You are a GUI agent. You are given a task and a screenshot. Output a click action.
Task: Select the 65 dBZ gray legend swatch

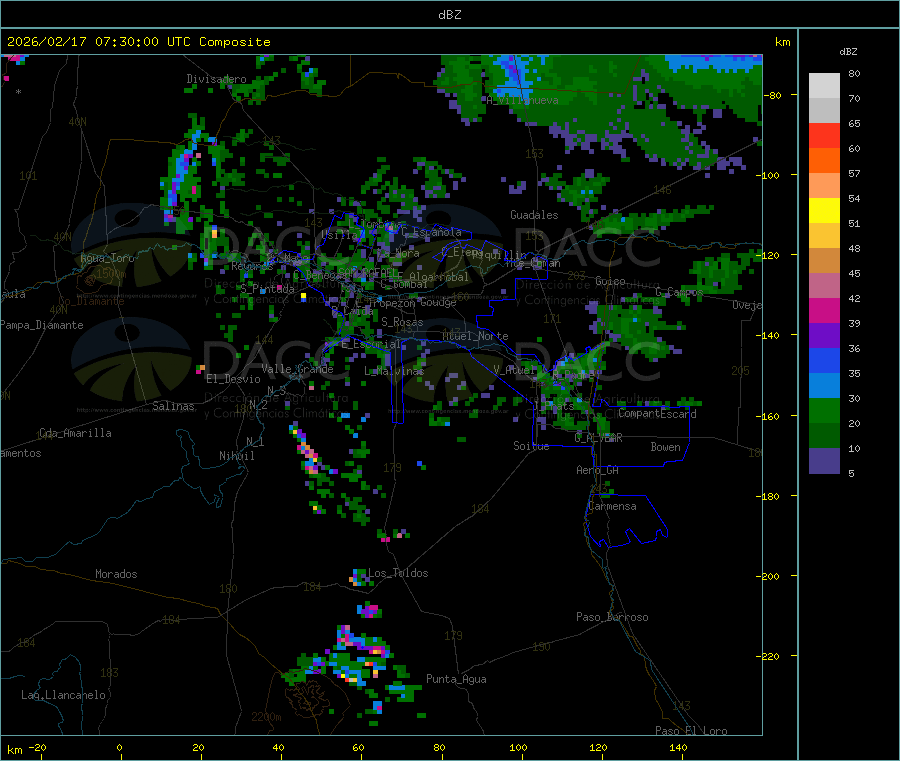pos(824,111)
